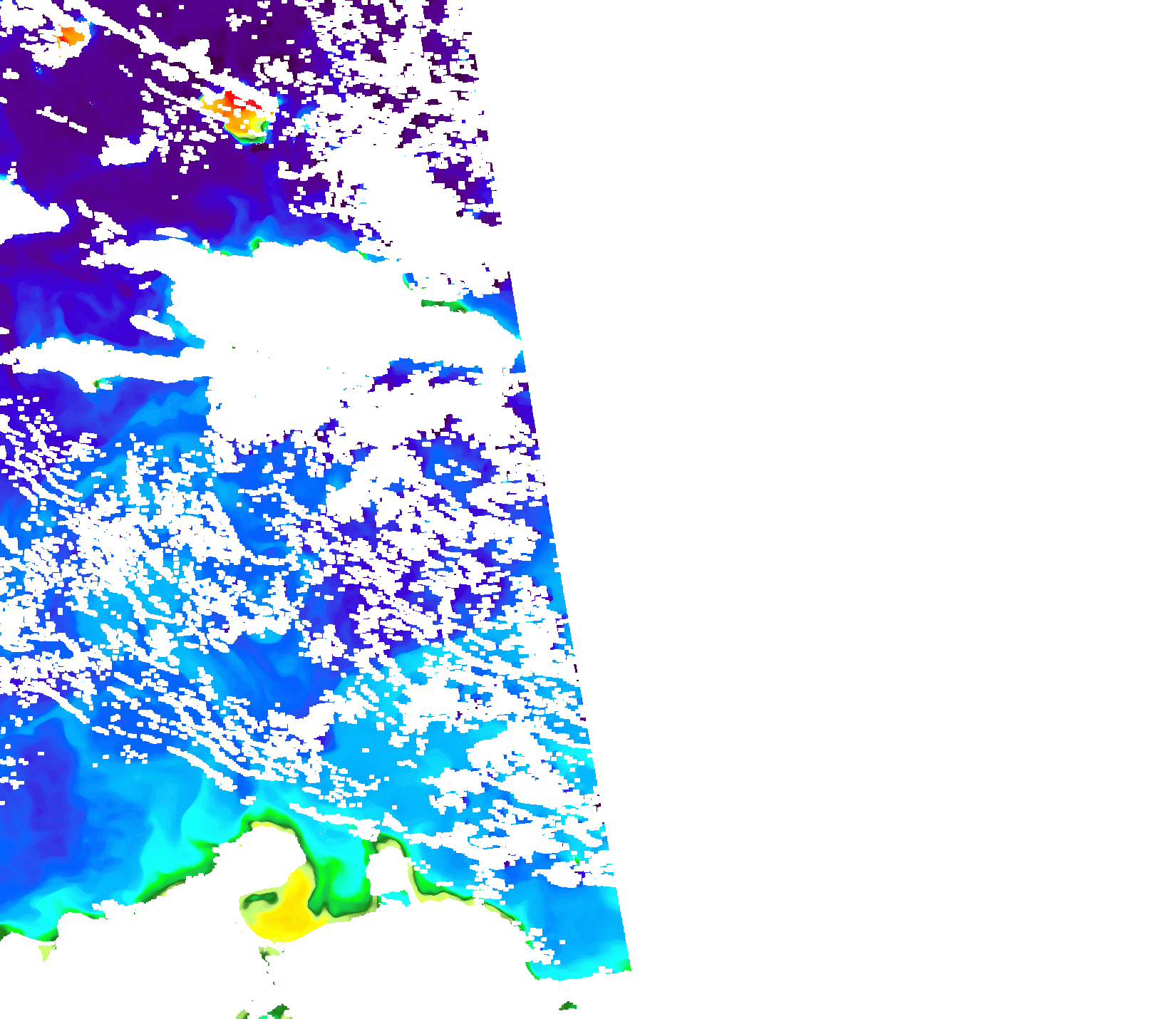Click the white notch on the upper left edge
This screenshot has height=1019, width=1176.
[25, 208]
